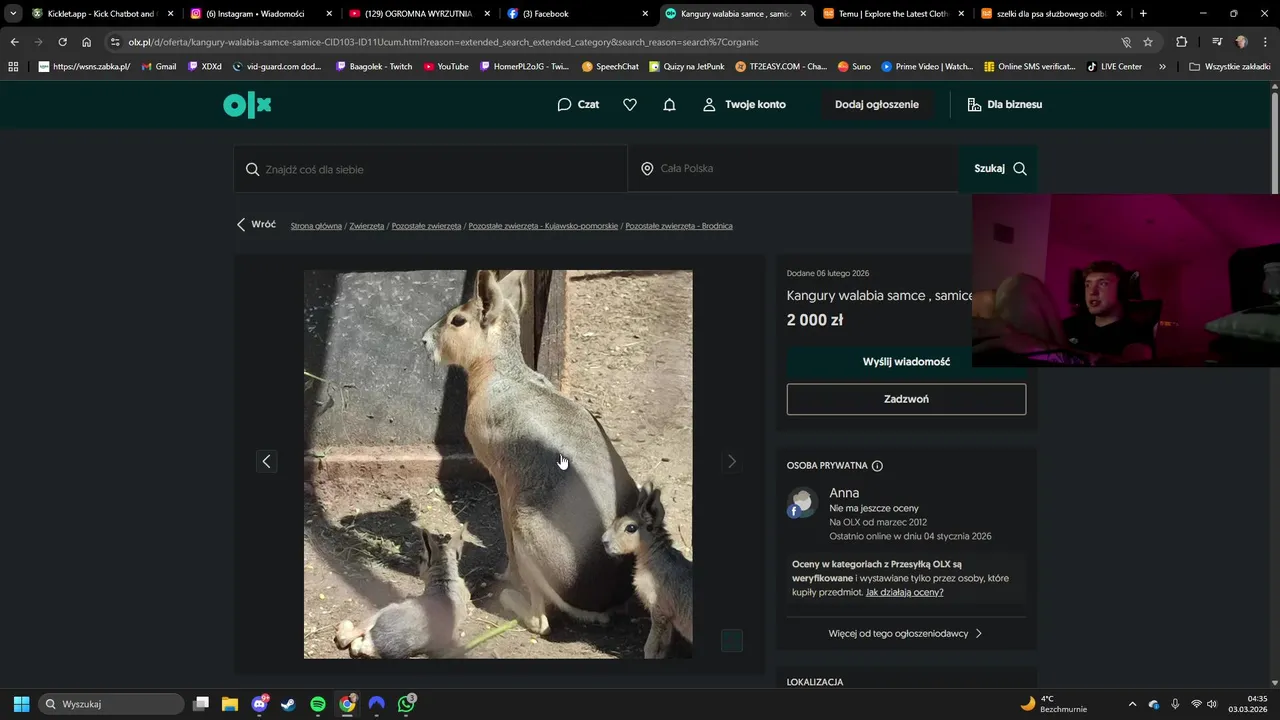The image size is (1280, 720).
Task: Switch to 'szelki dla psa służbowego' tab
Action: (x=1052, y=14)
